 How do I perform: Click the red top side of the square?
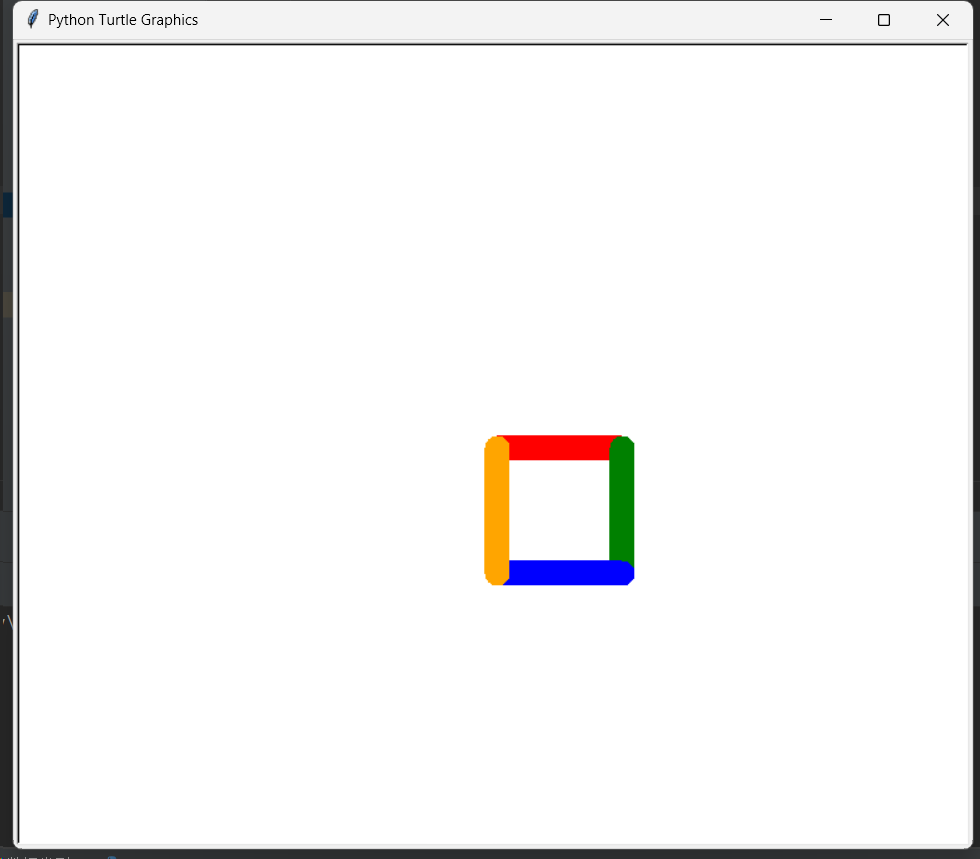point(559,448)
